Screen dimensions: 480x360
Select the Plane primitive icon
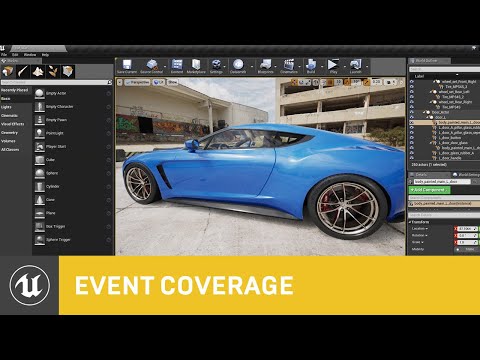(x=40, y=213)
